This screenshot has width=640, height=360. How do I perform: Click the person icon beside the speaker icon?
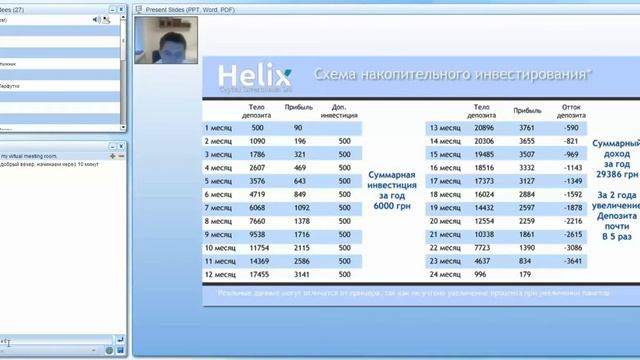(106, 20)
